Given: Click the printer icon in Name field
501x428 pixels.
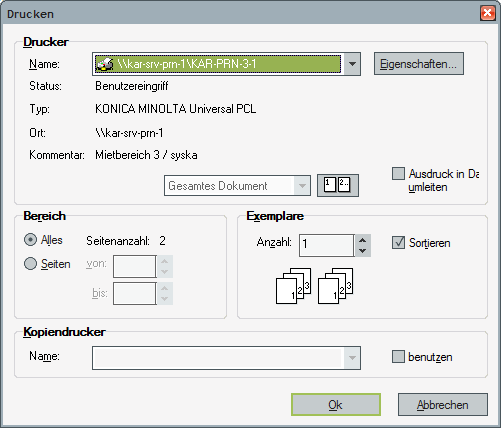Looking at the screenshot, I should coord(105,64).
